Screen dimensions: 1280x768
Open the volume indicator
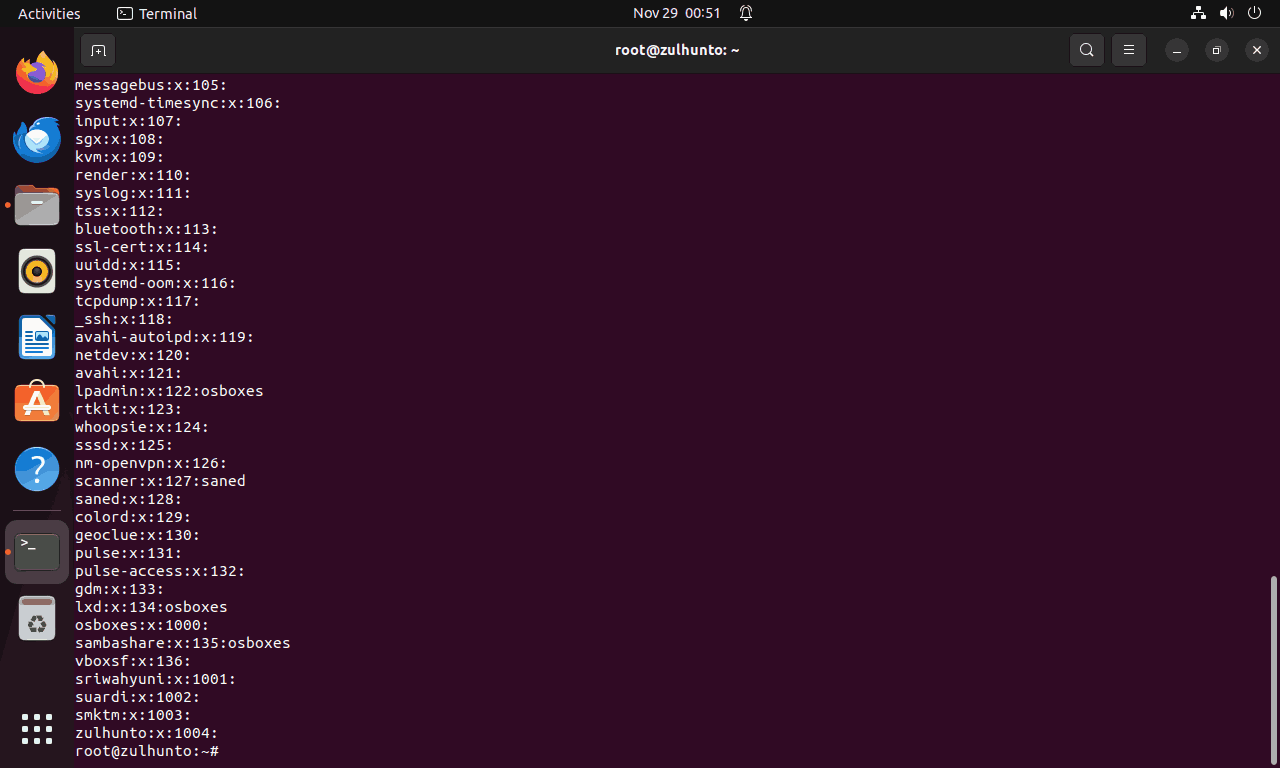tap(1227, 13)
